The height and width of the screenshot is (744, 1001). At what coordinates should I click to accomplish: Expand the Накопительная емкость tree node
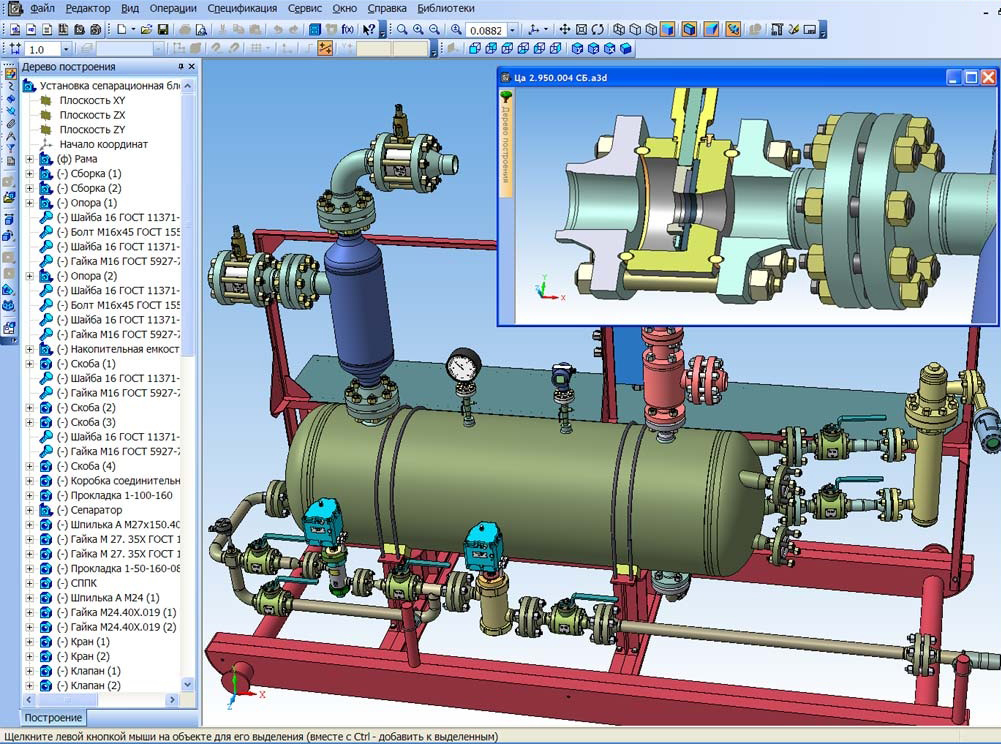29,349
